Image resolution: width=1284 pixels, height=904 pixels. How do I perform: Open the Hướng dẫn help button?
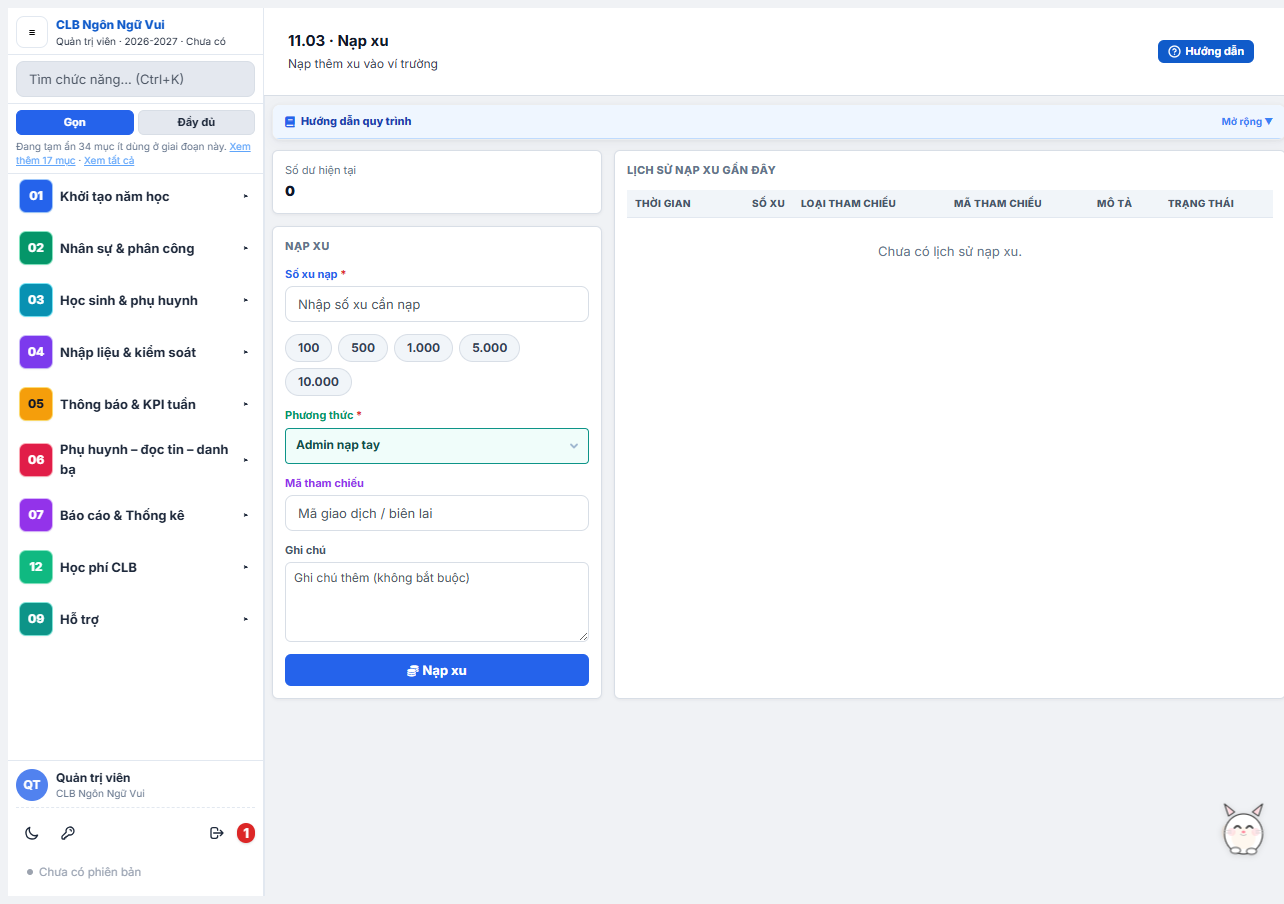[x=1206, y=51]
